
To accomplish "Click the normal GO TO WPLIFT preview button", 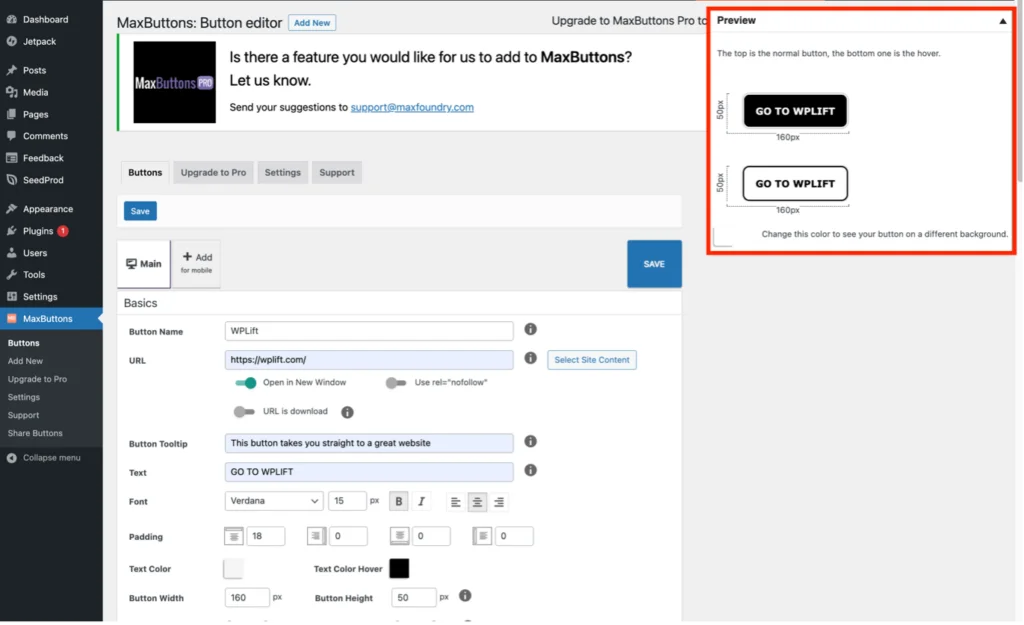I will [x=795, y=111].
